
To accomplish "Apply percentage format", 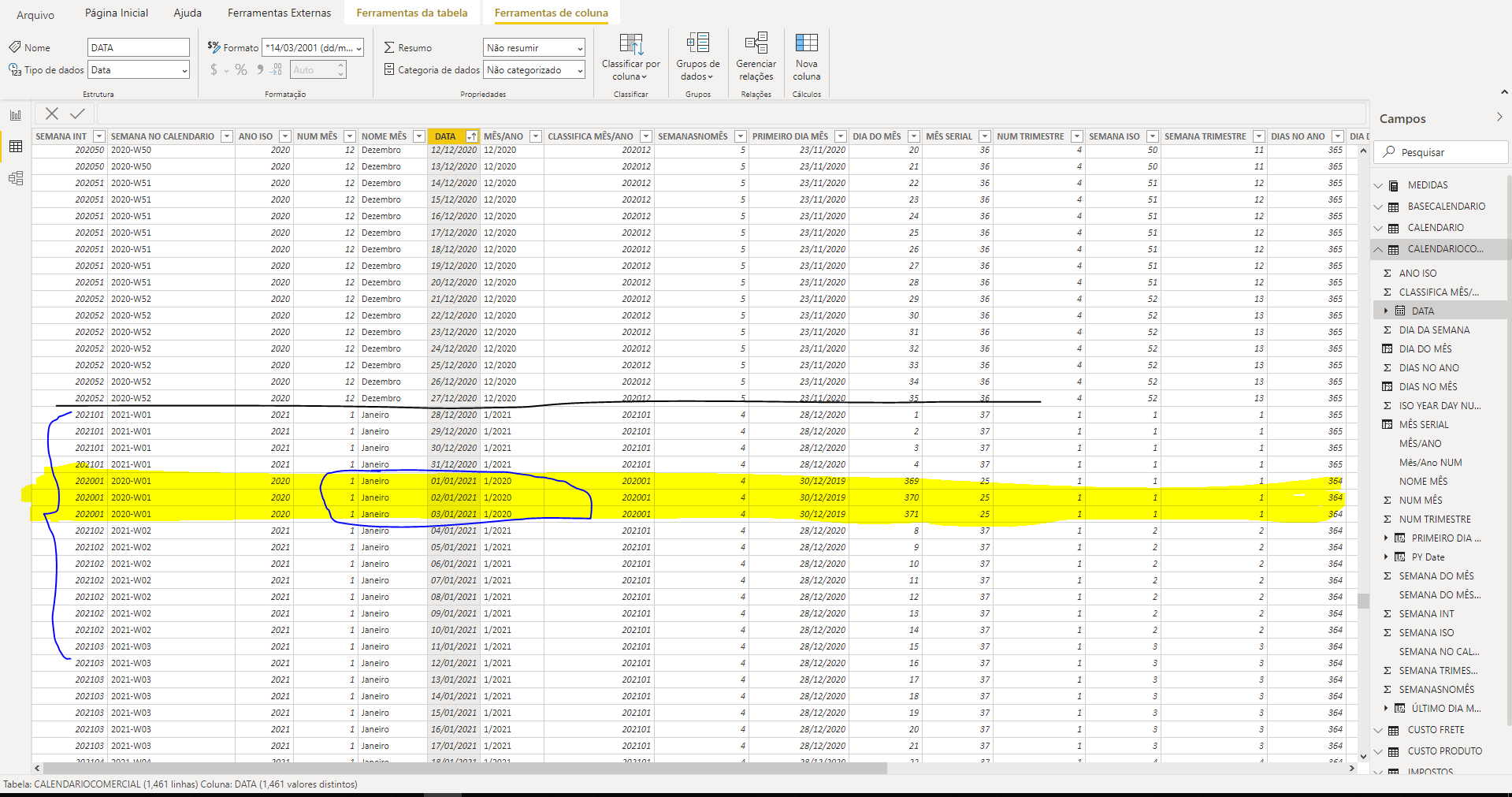I will tap(241, 70).
